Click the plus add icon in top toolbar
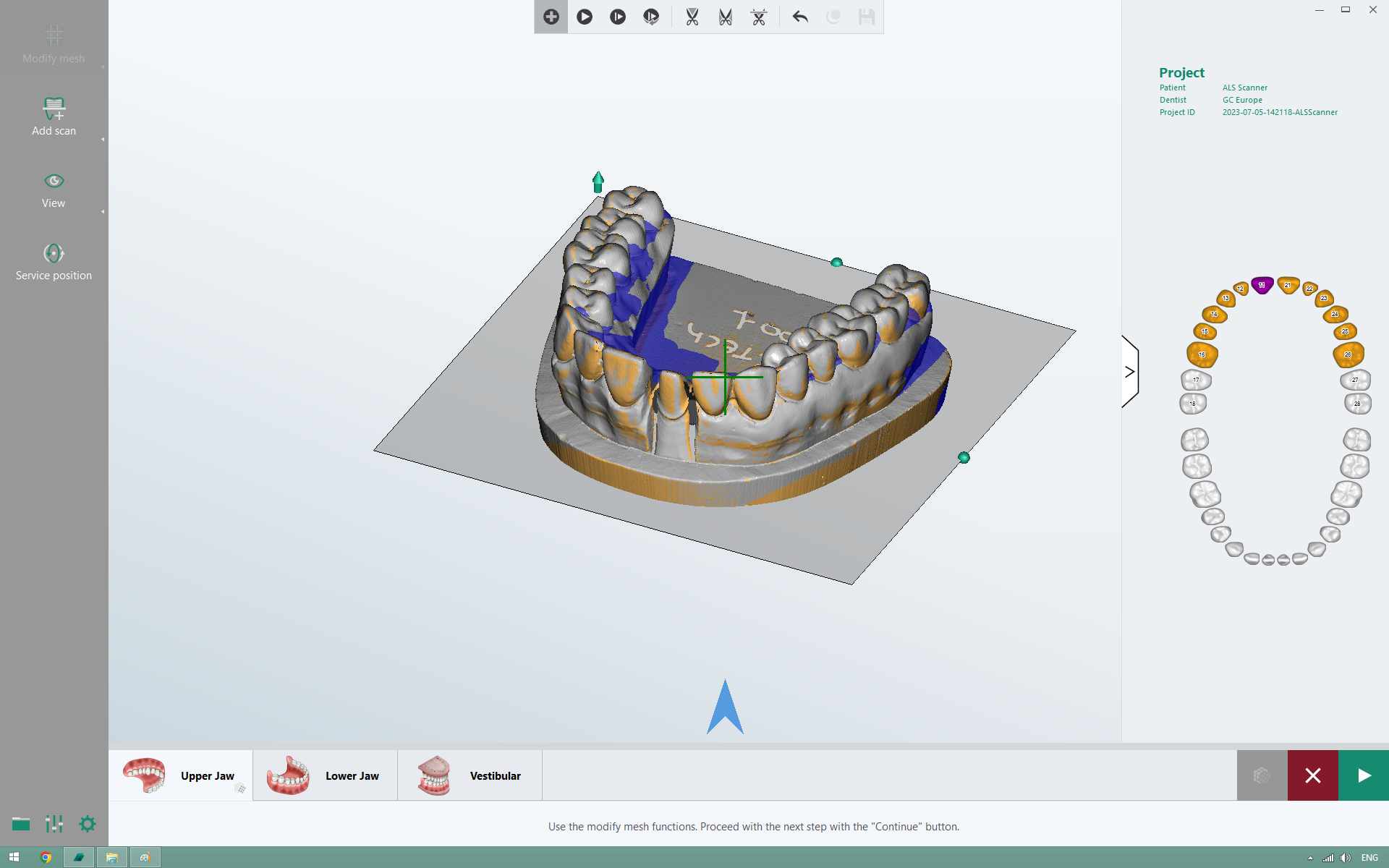1389x868 pixels. point(551,17)
